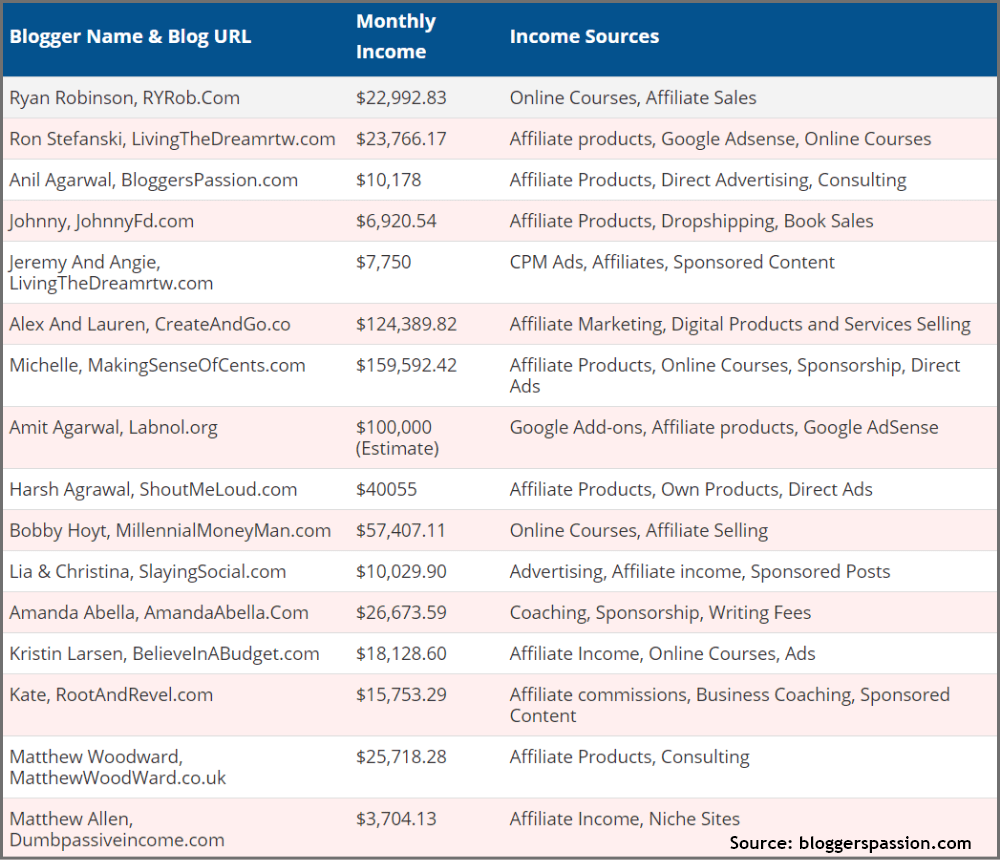1000x860 pixels.
Task: Click 'Affiliate Products, Dropshipping, Book Sales'
Action: tap(691, 221)
